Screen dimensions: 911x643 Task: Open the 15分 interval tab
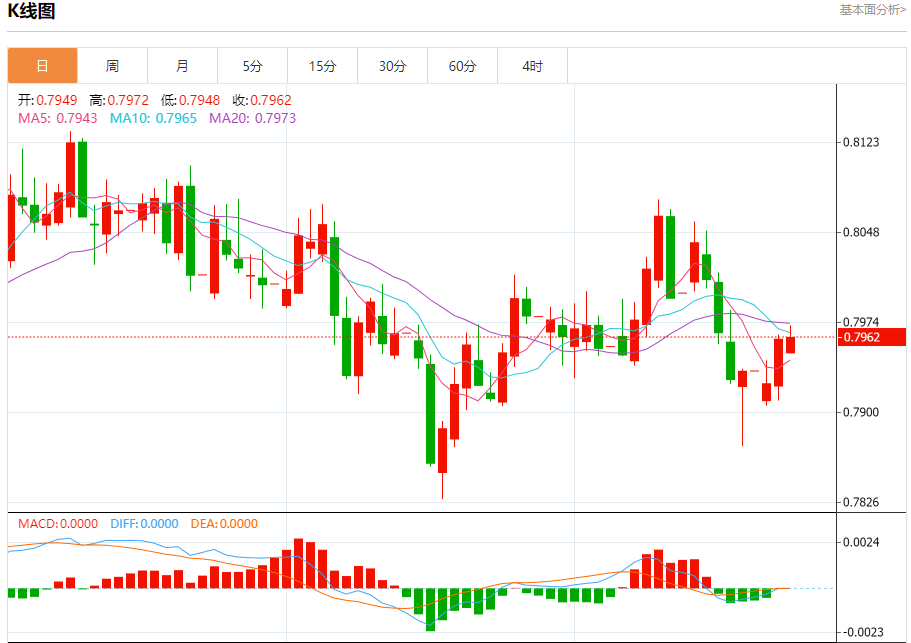pos(322,66)
